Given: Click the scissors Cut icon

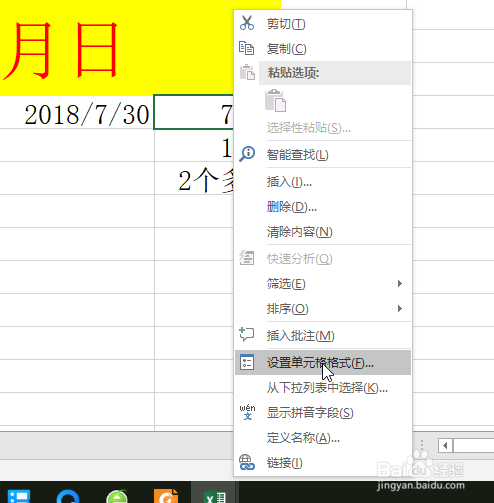Looking at the screenshot, I should pos(247,23).
